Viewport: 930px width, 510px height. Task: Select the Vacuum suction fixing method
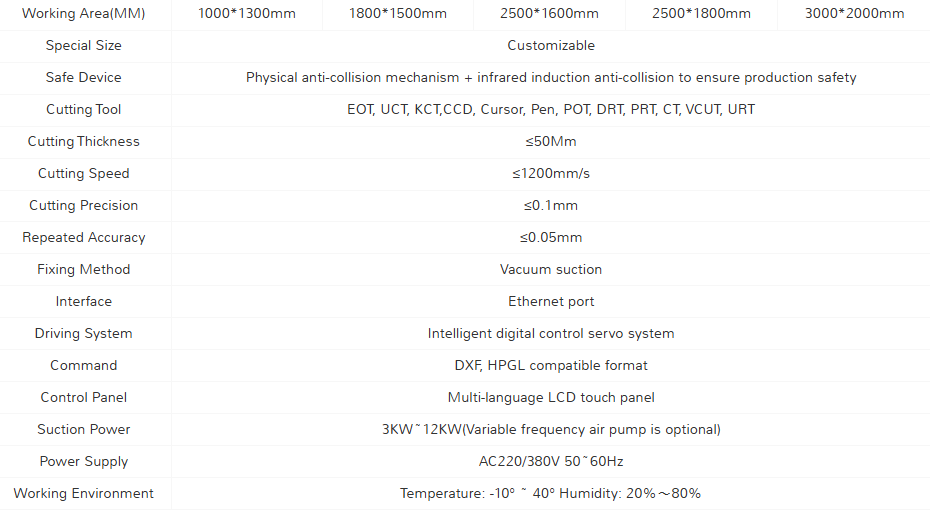pyautogui.click(x=551, y=269)
